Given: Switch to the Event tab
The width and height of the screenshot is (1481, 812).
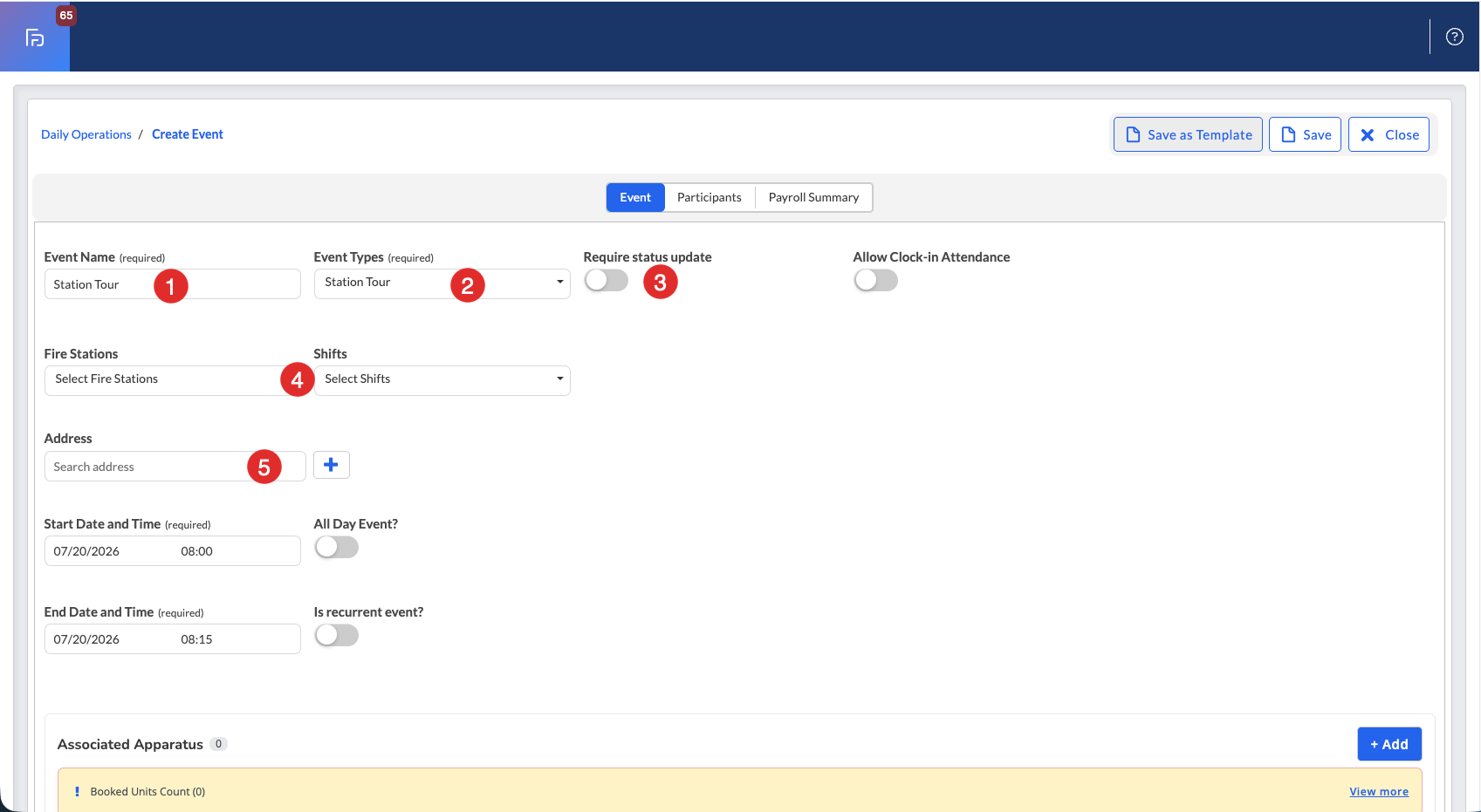Looking at the screenshot, I should pyautogui.click(x=635, y=197).
